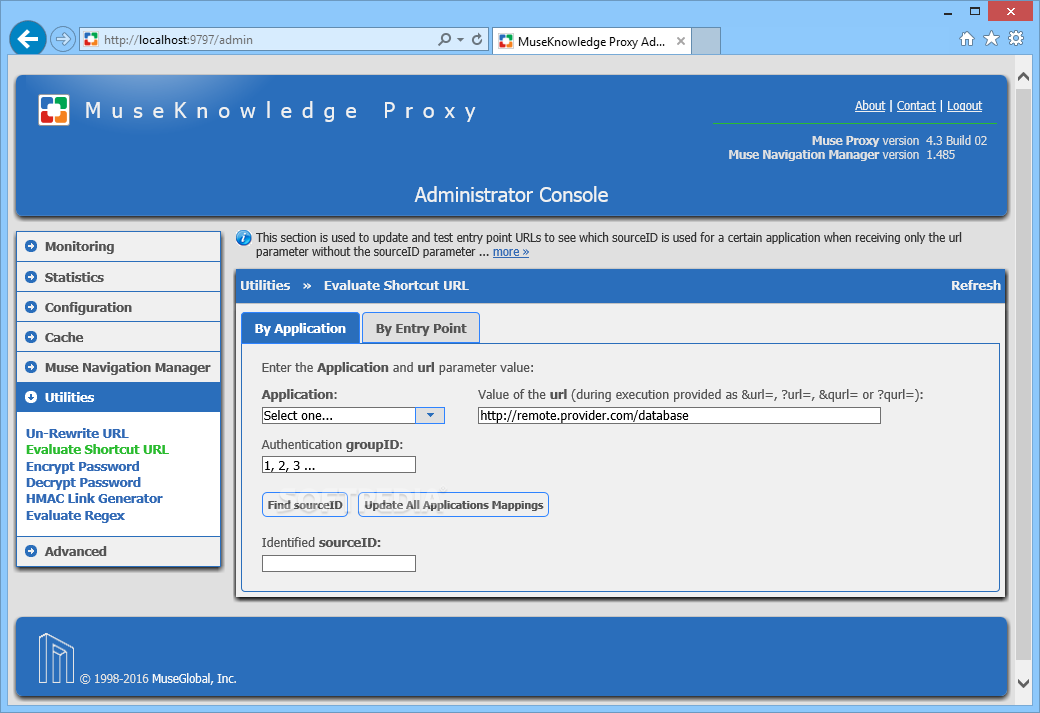Viewport: 1040px width, 713px height.
Task: Minimize the browser window
Action: click(x=948, y=12)
